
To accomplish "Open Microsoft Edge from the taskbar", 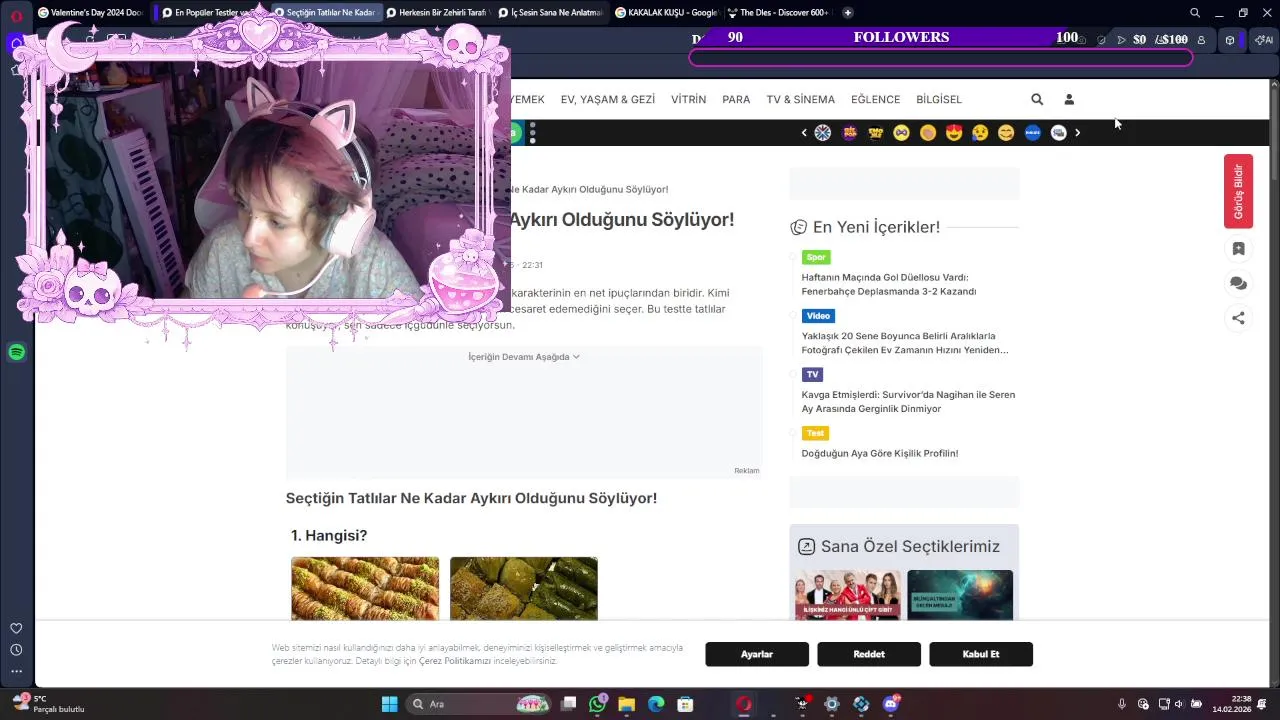I will pos(656,704).
